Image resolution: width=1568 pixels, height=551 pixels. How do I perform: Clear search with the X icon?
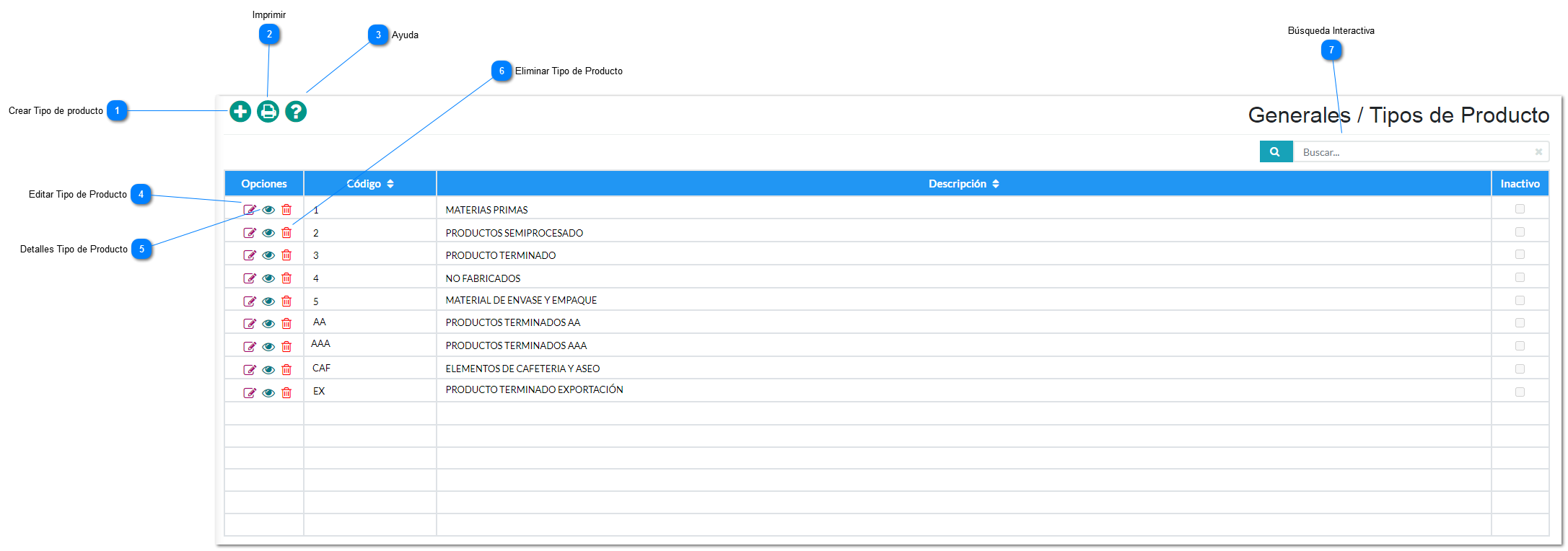coord(1538,152)
